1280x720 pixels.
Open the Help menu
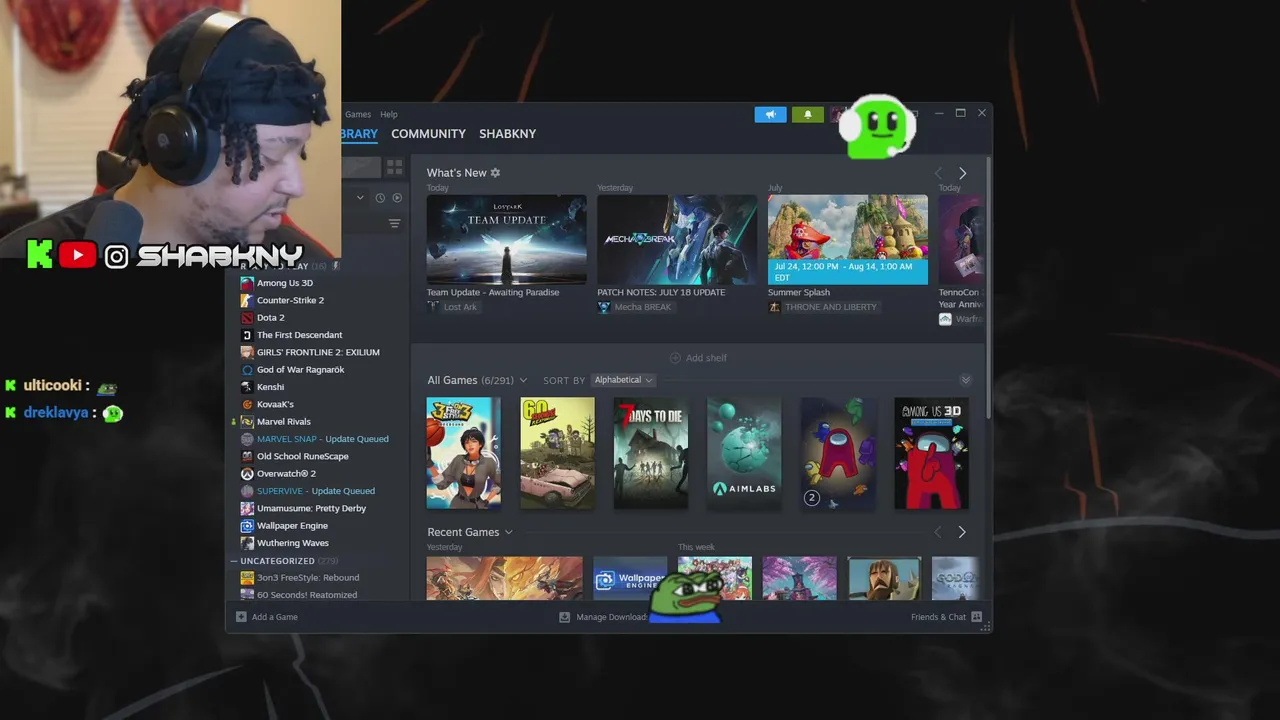click(389, 115)
